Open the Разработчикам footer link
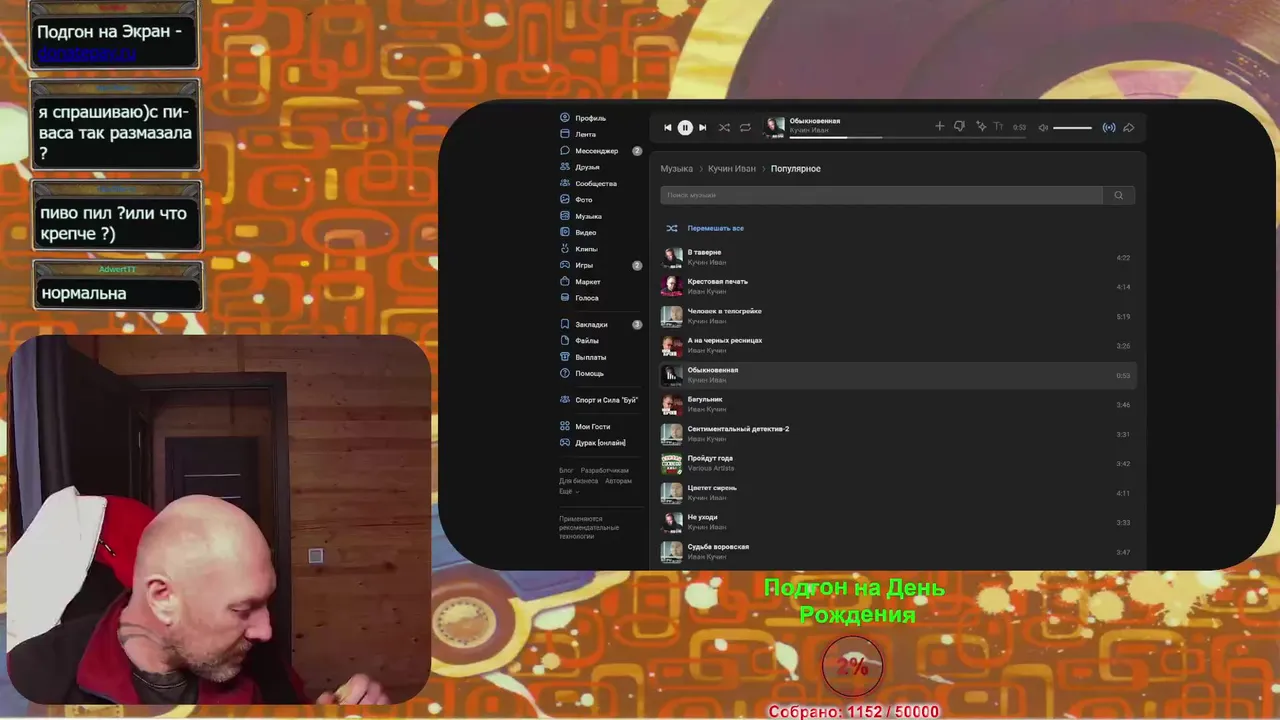Screen dimensions: 1280x720 pos(605,470)
